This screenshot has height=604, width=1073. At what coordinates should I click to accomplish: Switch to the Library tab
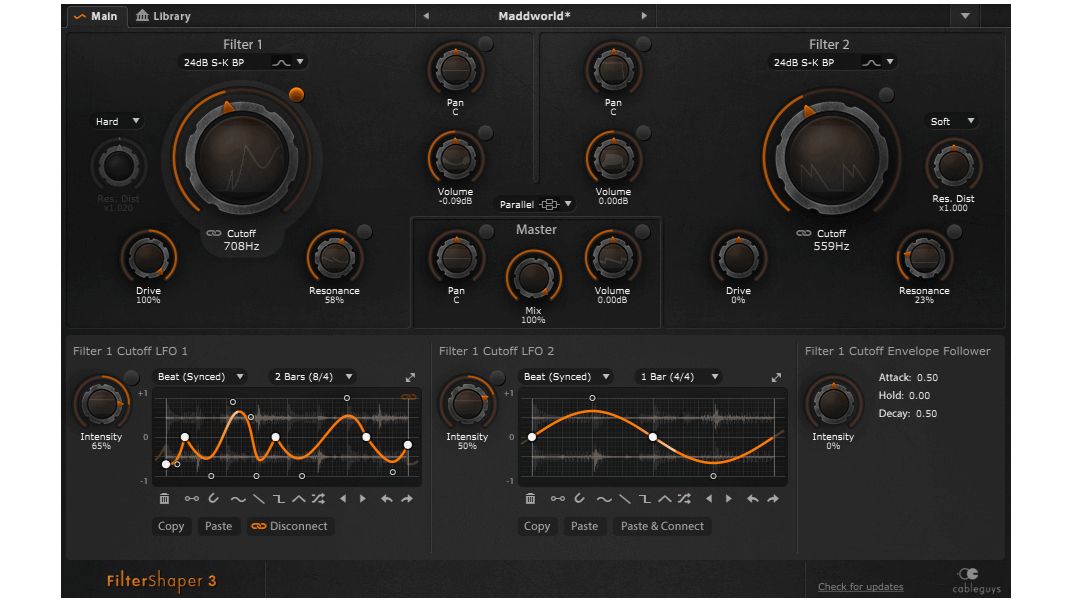tap(164, 16)
